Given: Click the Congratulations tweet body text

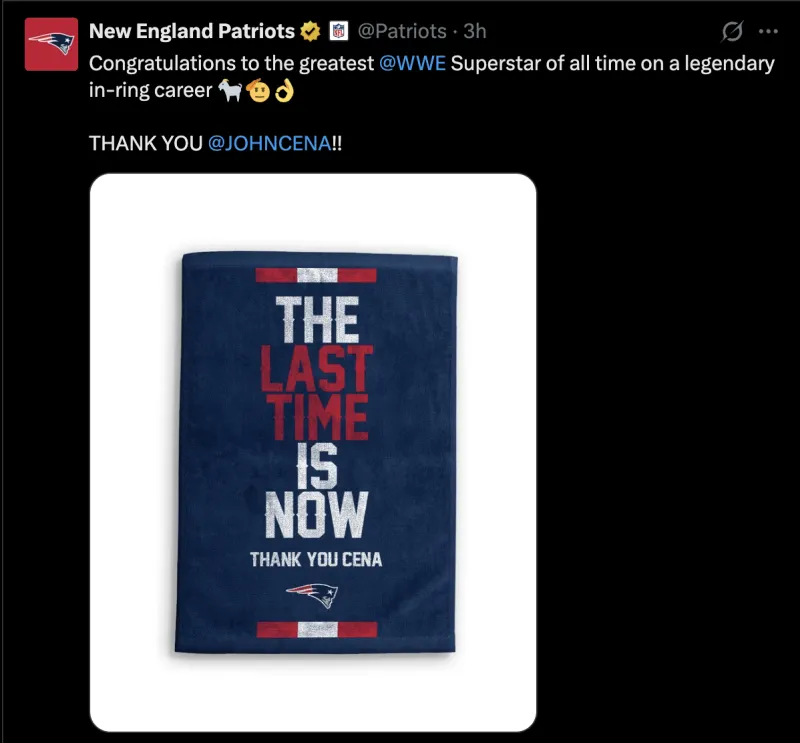Looking at the screenshot, I should tap(432, 77).
